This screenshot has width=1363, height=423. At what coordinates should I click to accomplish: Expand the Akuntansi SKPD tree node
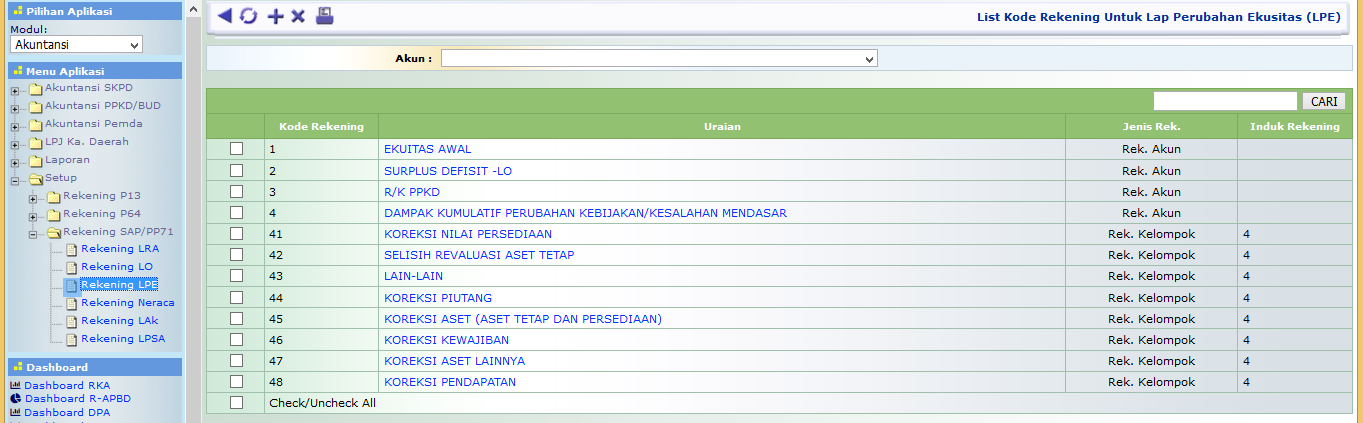[x=15, y=89]
